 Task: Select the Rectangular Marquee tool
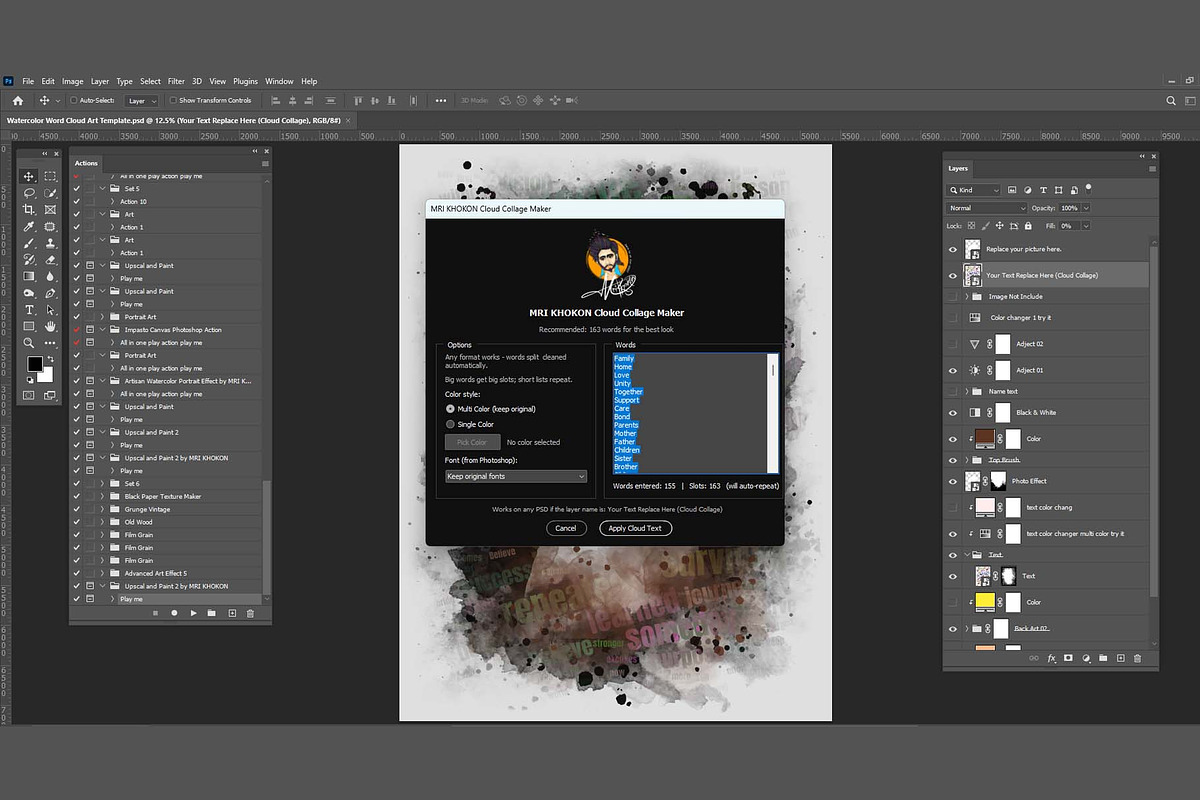coord(50,176)
